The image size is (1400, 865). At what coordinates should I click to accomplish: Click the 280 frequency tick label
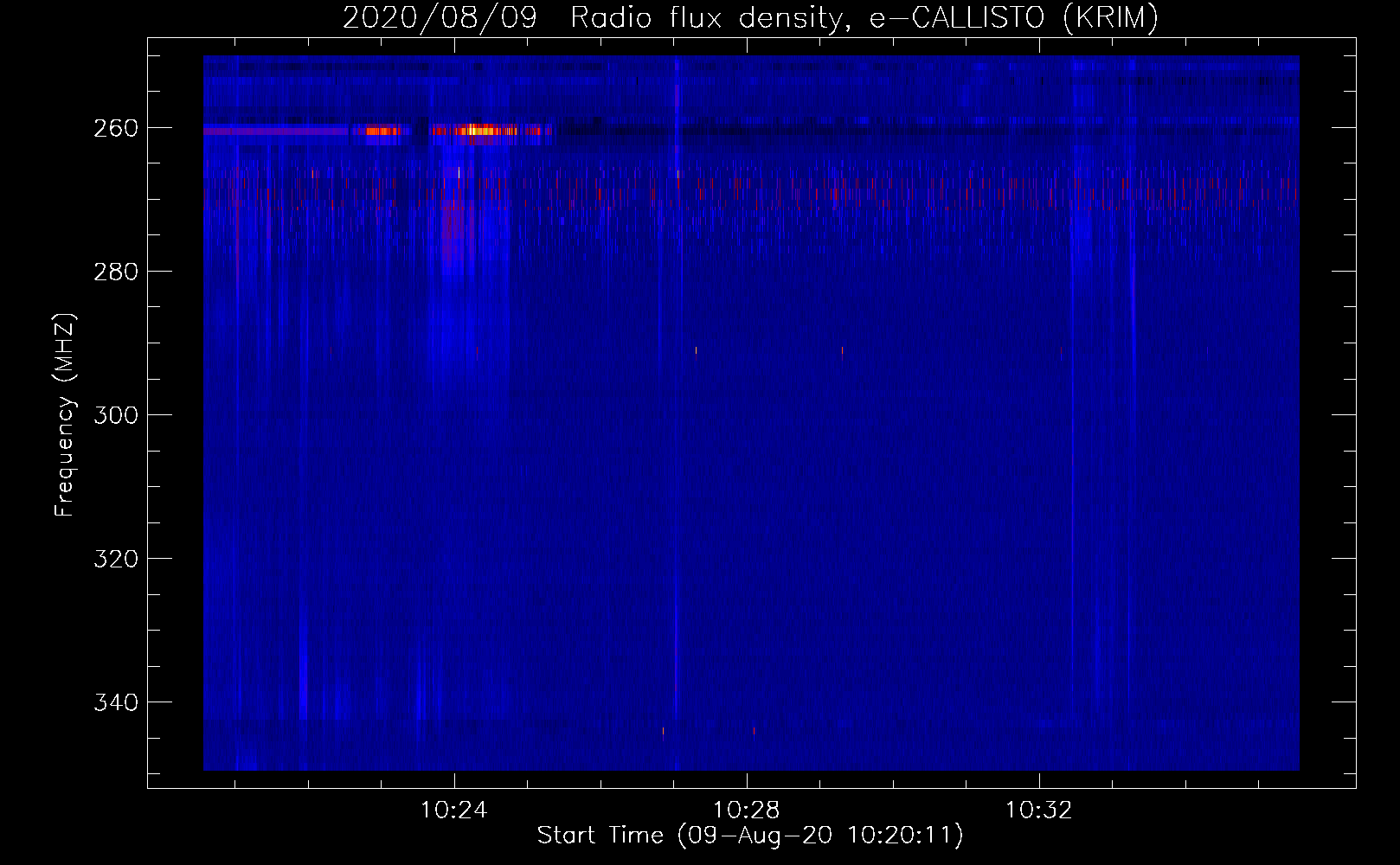[x=115, y=272]
